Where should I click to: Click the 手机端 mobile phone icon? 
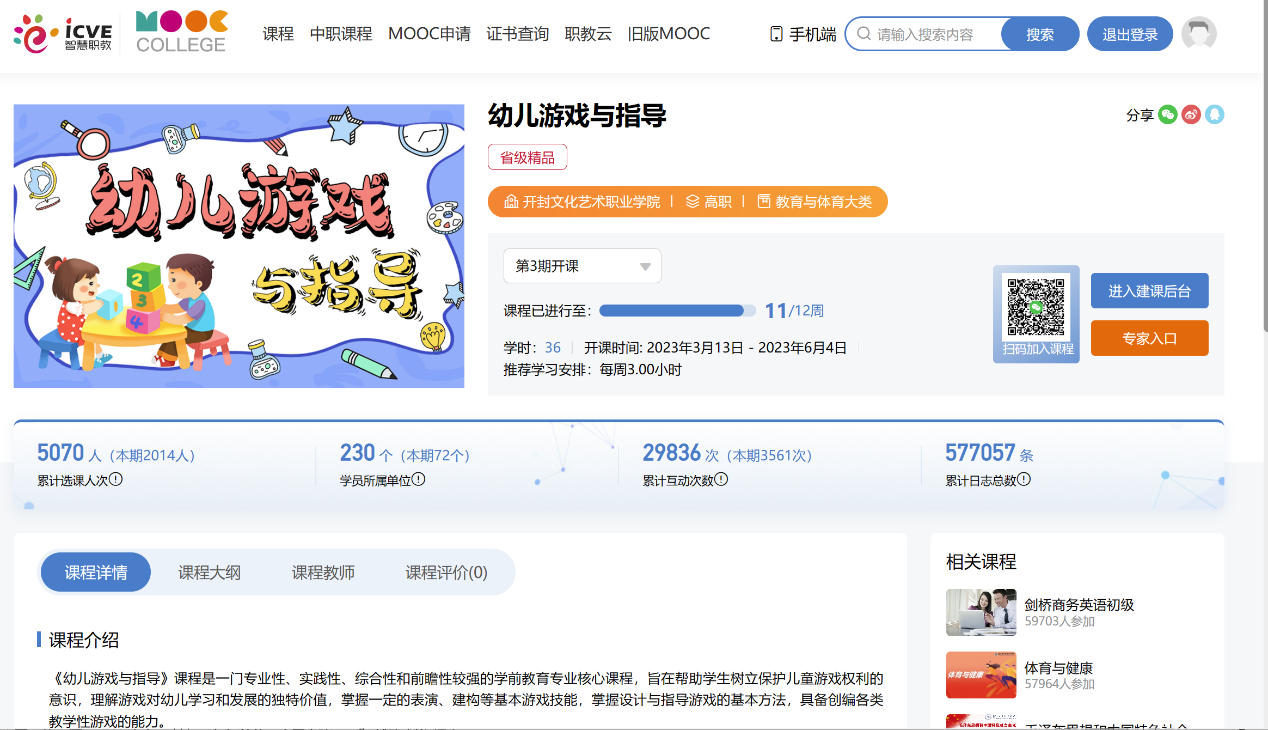[776, 34]
